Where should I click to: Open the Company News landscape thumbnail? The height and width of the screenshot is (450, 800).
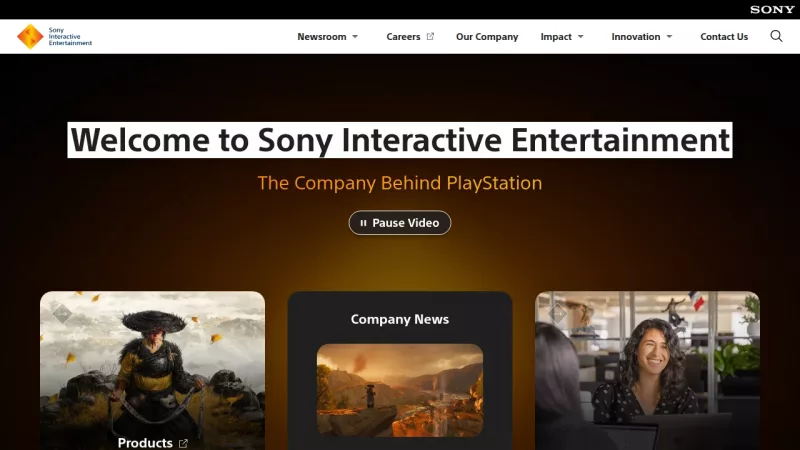[400, 390]
